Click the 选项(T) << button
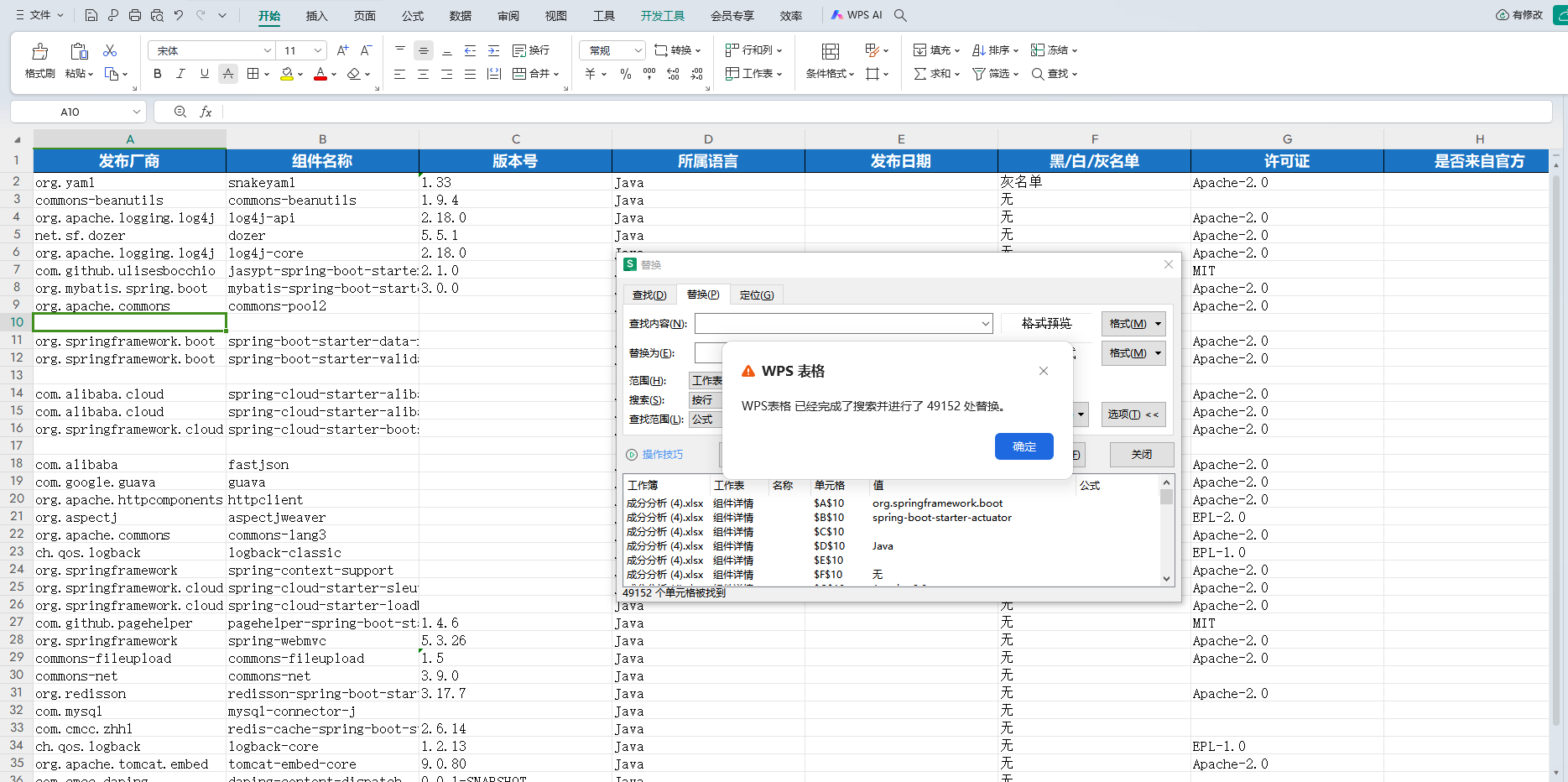Screen dimensions: 1568x782 coord(1133,414)
